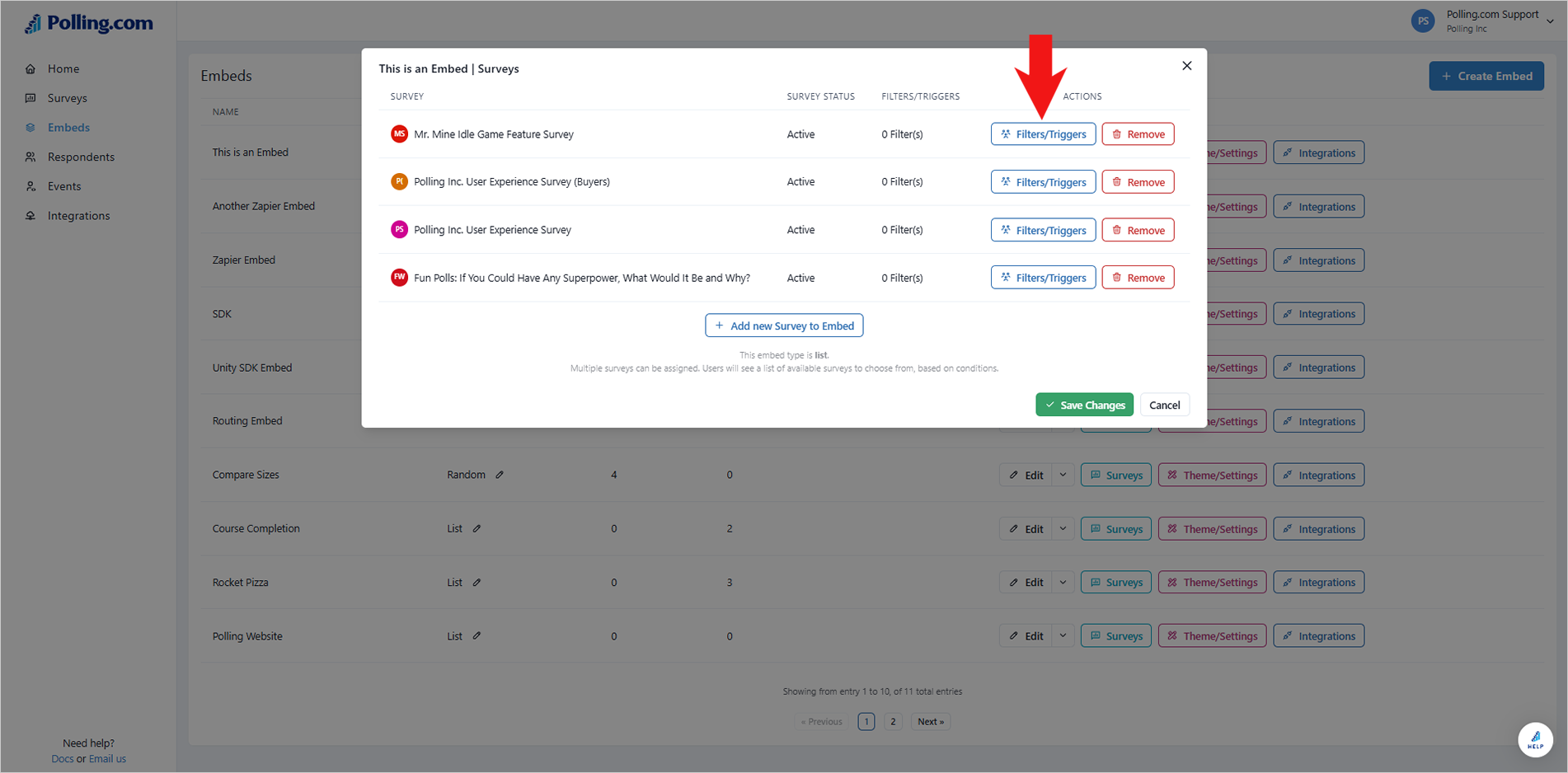
Task: Open Theme/Settings for Compare Sizes
Action: [x=1212, y=475]
